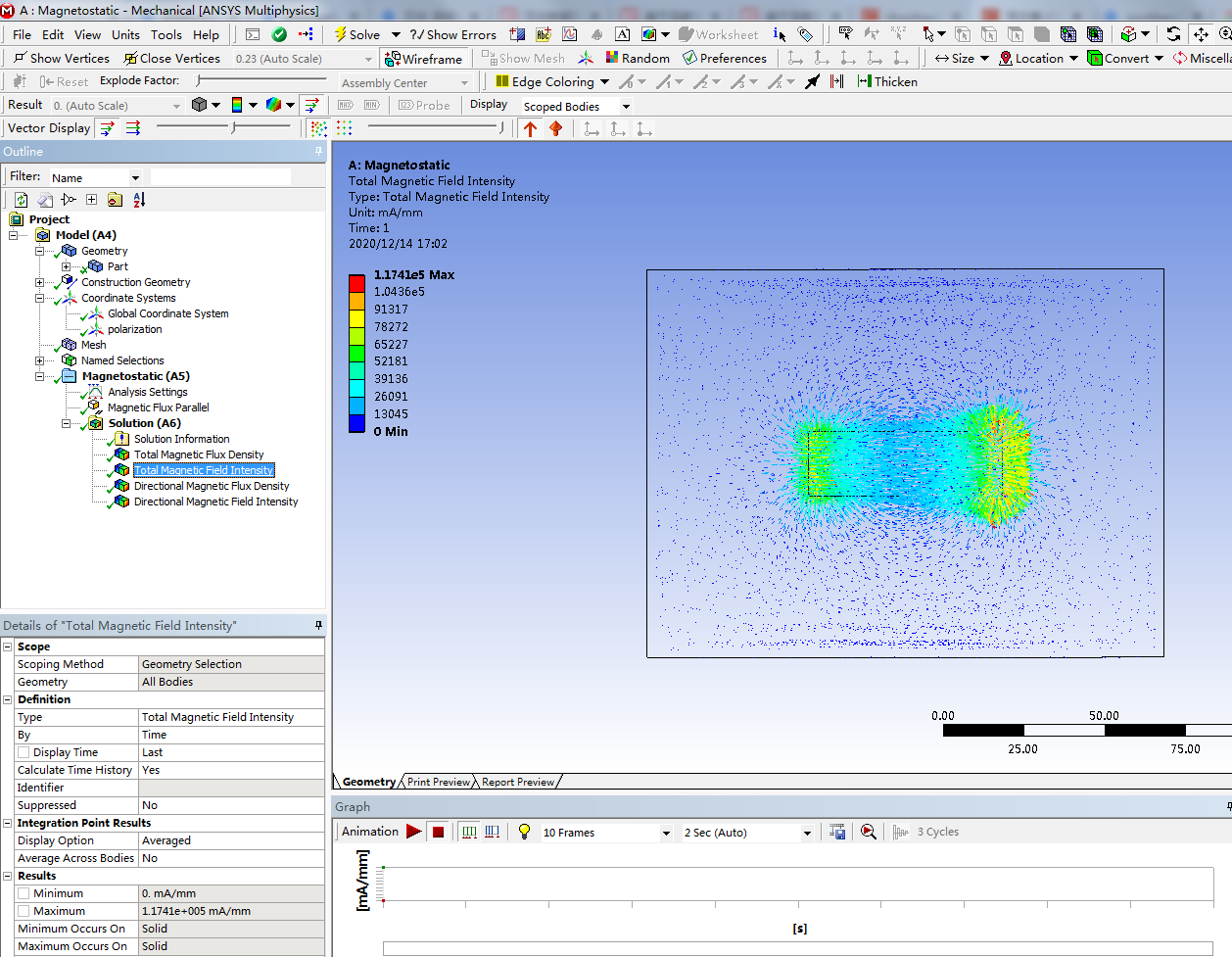
Task: Enable the Maximum results checkbox
Action: tap(24, 911)
